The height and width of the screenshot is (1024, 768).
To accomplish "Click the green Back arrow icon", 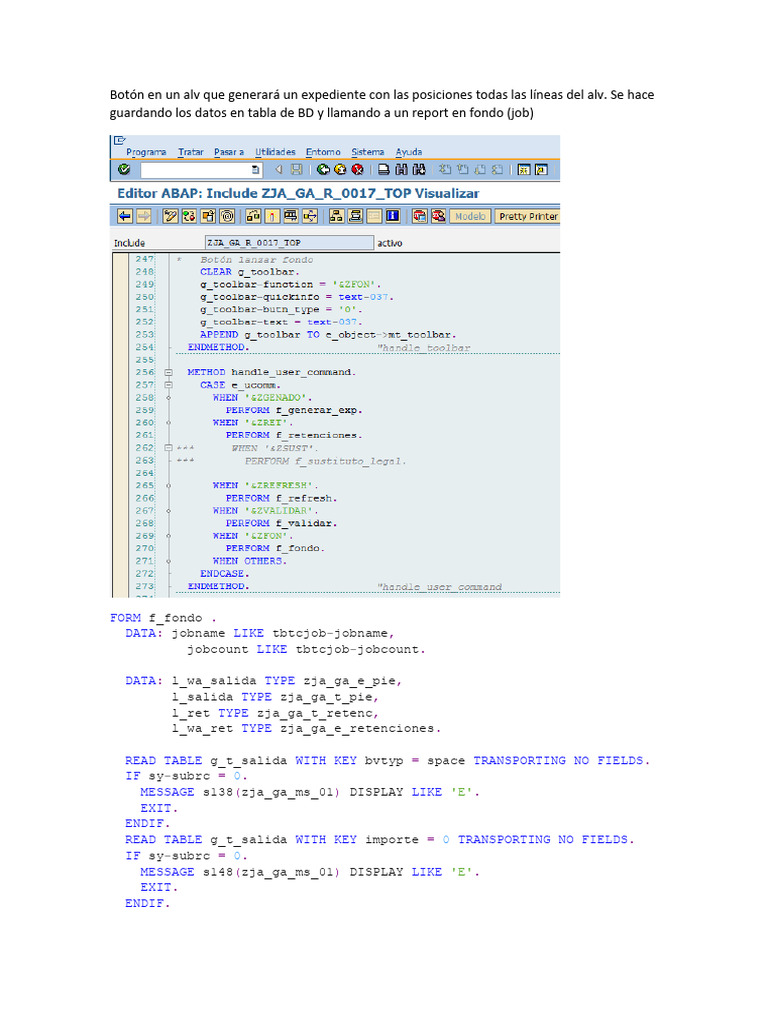I will pos(323,170).
